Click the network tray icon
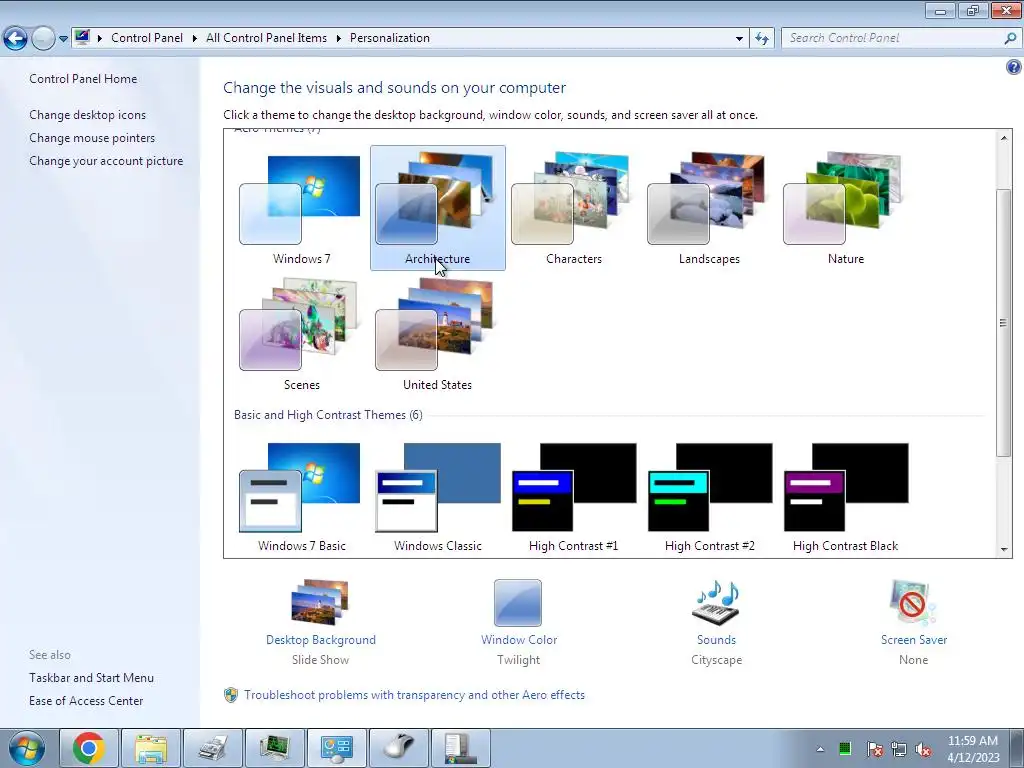Image resolution: width=1024 pixels, height=768 pixels. 899,749
